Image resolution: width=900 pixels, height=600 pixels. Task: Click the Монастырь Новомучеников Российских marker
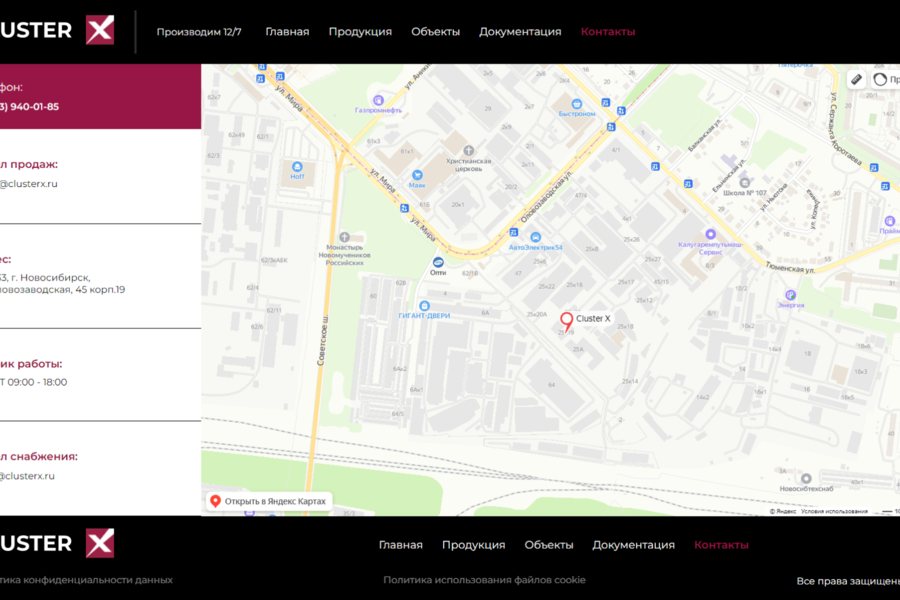tap(344, 237)
